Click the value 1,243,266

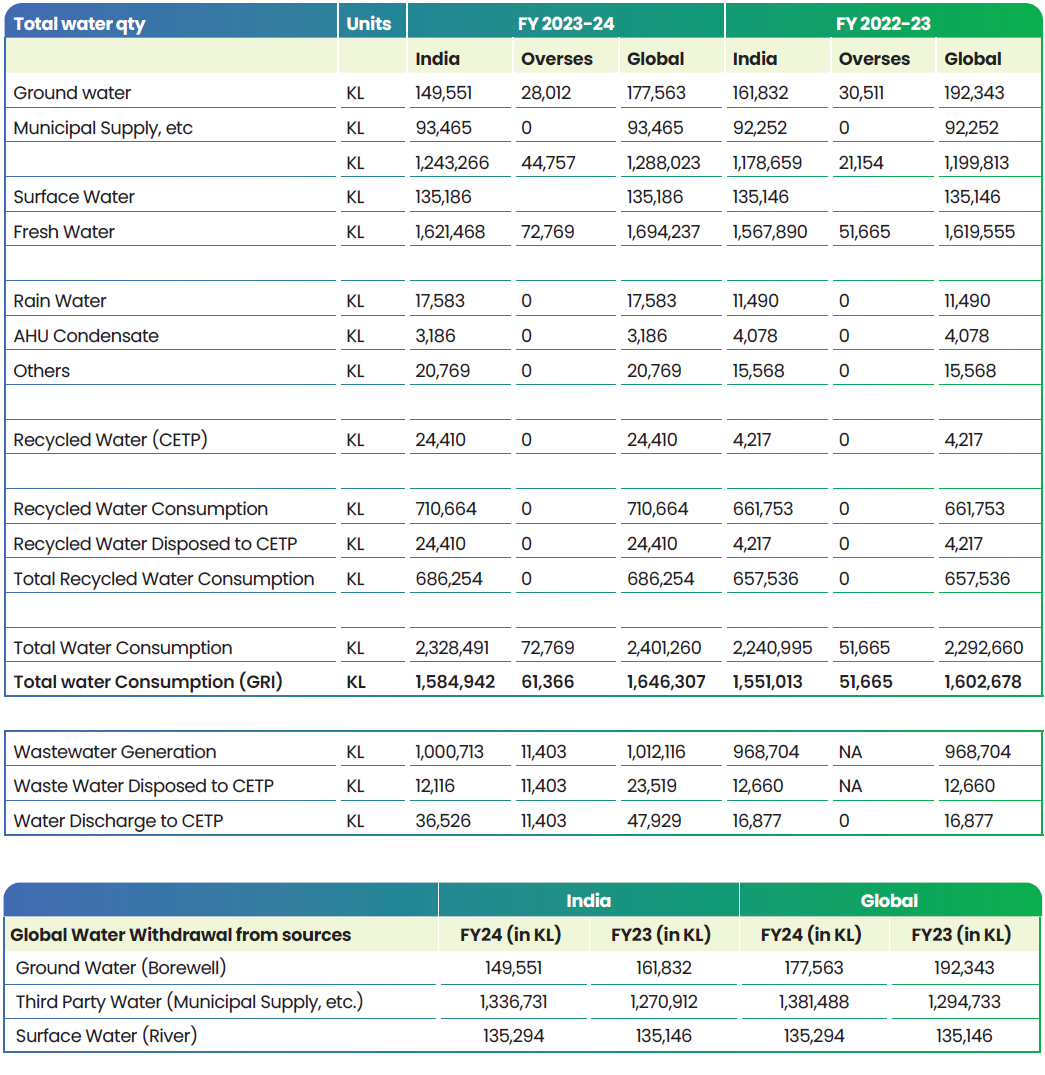coord(452,163)
